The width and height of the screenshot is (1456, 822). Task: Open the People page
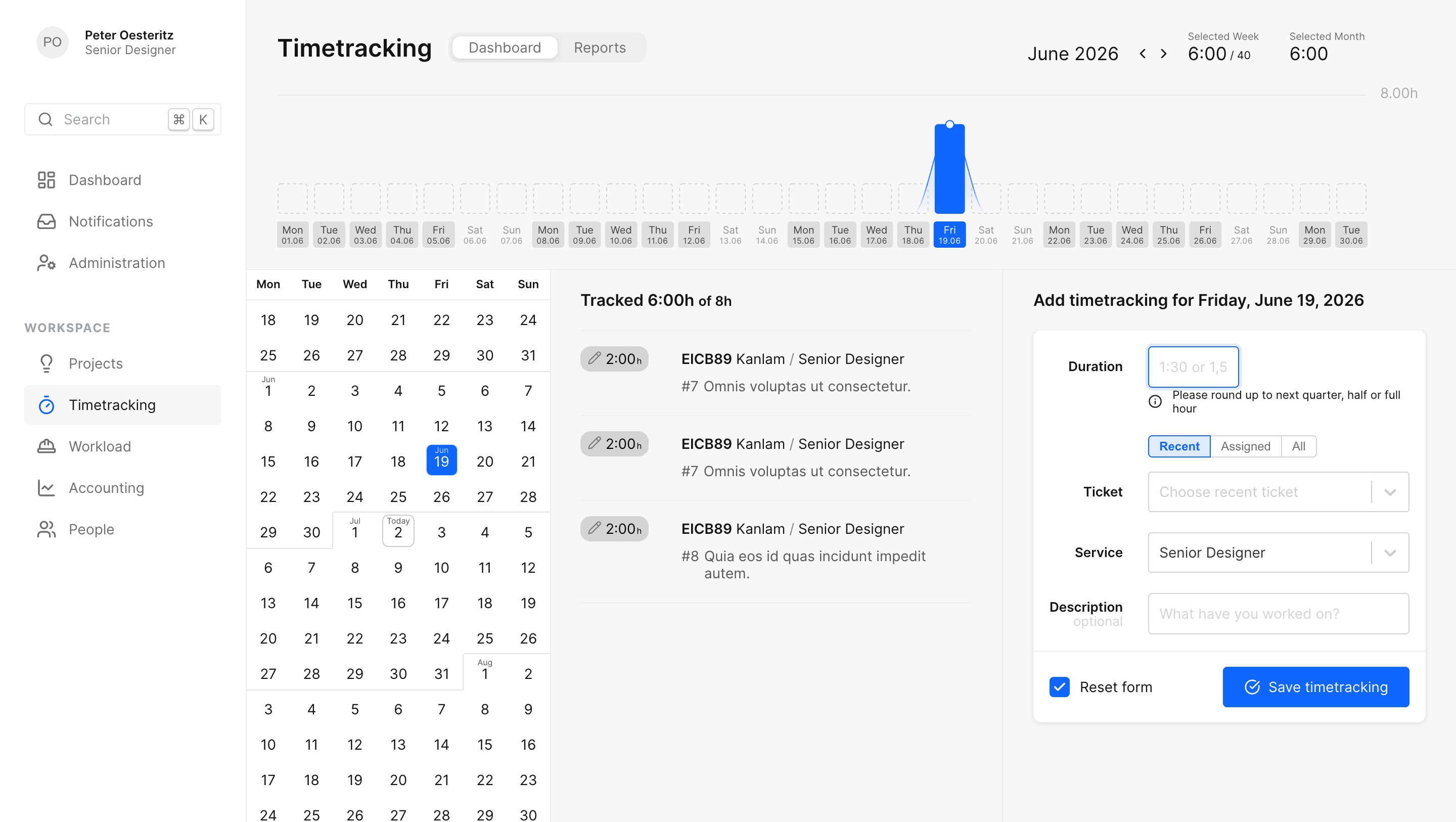[x=123, y=529]
